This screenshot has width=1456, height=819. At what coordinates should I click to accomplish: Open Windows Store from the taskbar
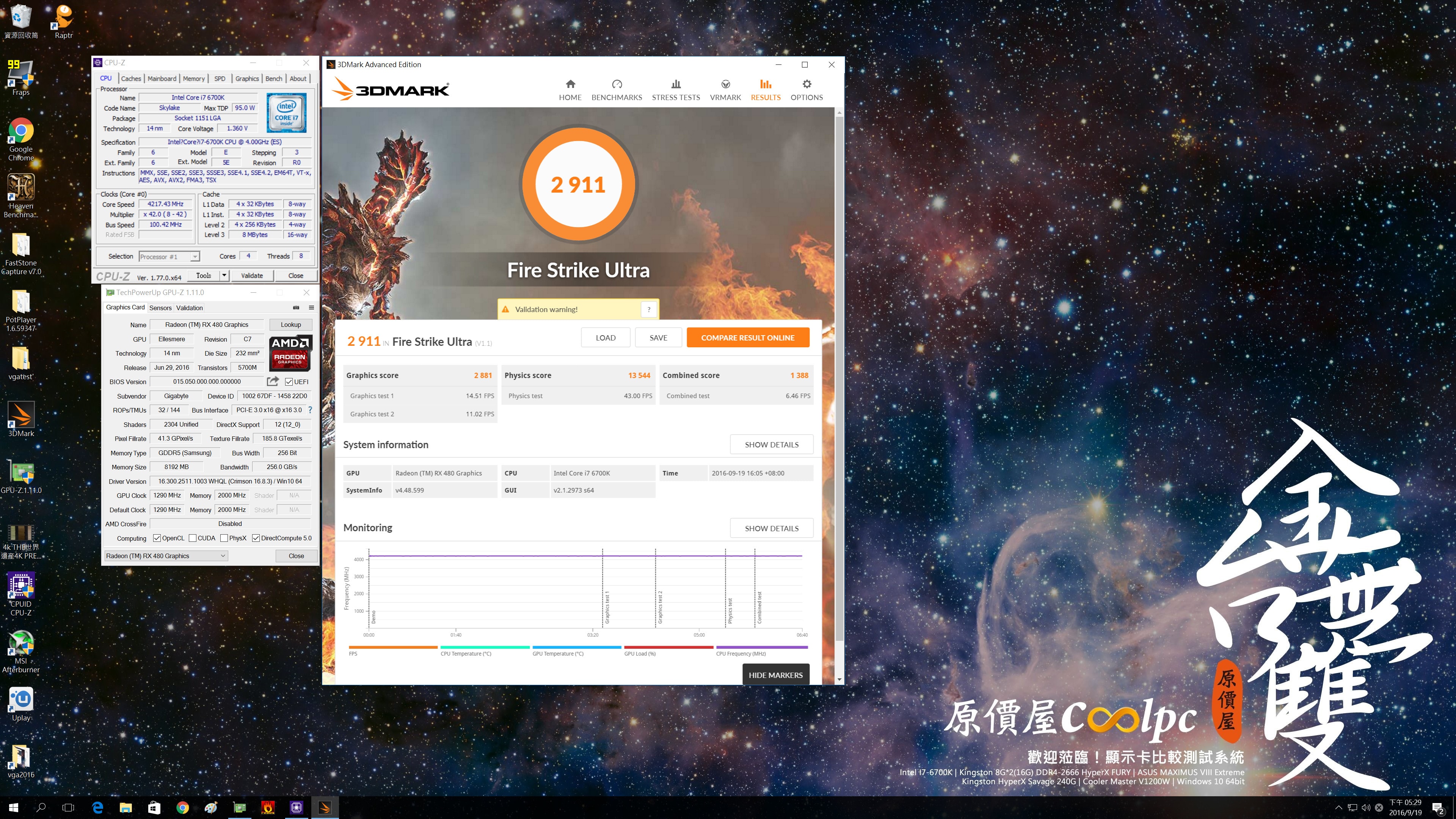click(154, 807)
